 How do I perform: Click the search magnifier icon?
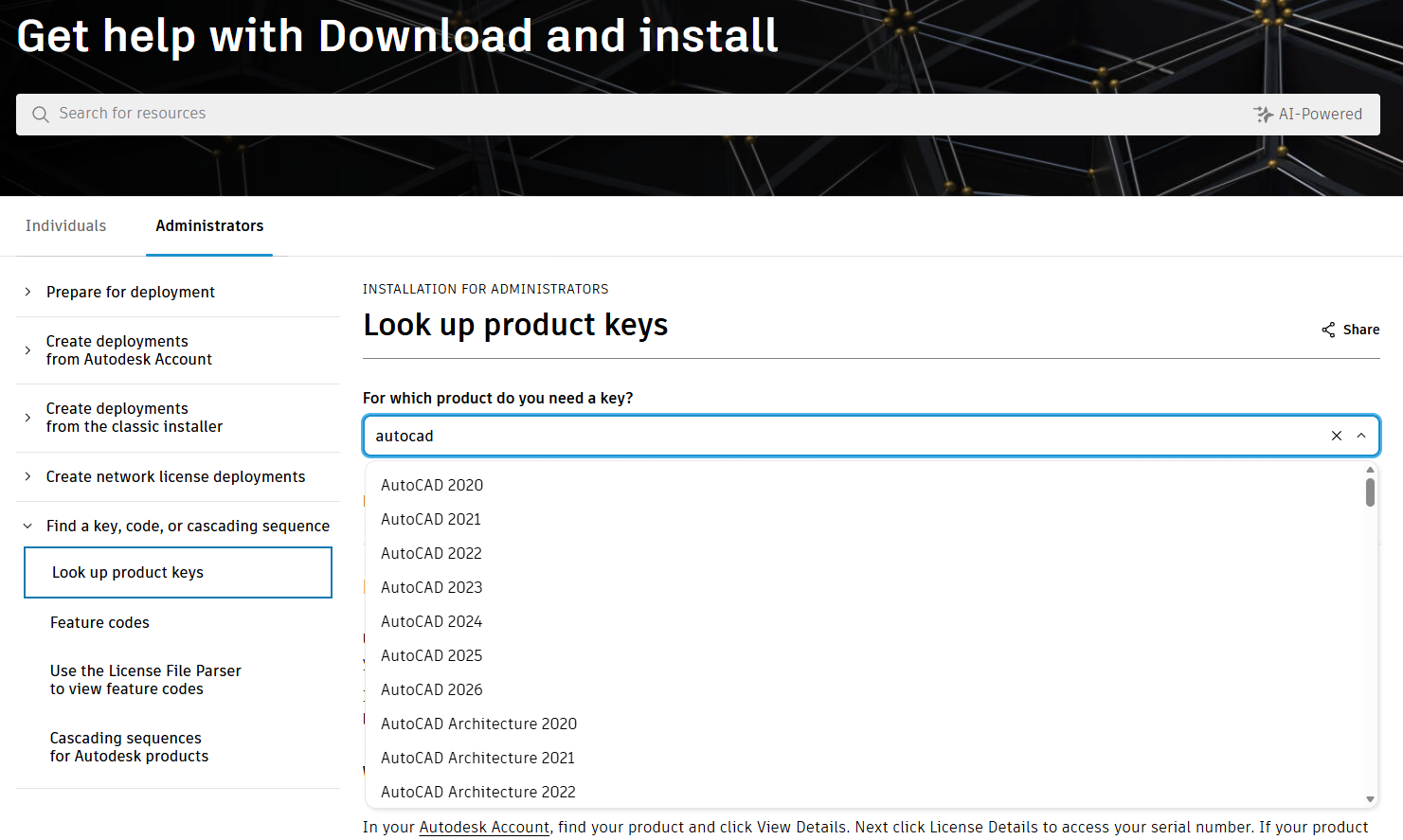pos(41,115)
